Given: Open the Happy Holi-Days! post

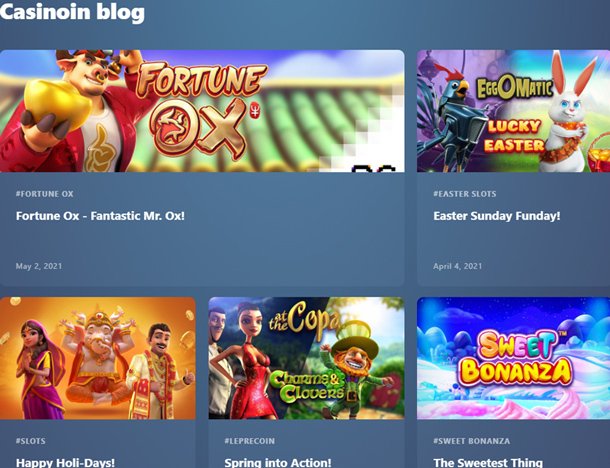Looking at the screenshot, I should point(65,463).
